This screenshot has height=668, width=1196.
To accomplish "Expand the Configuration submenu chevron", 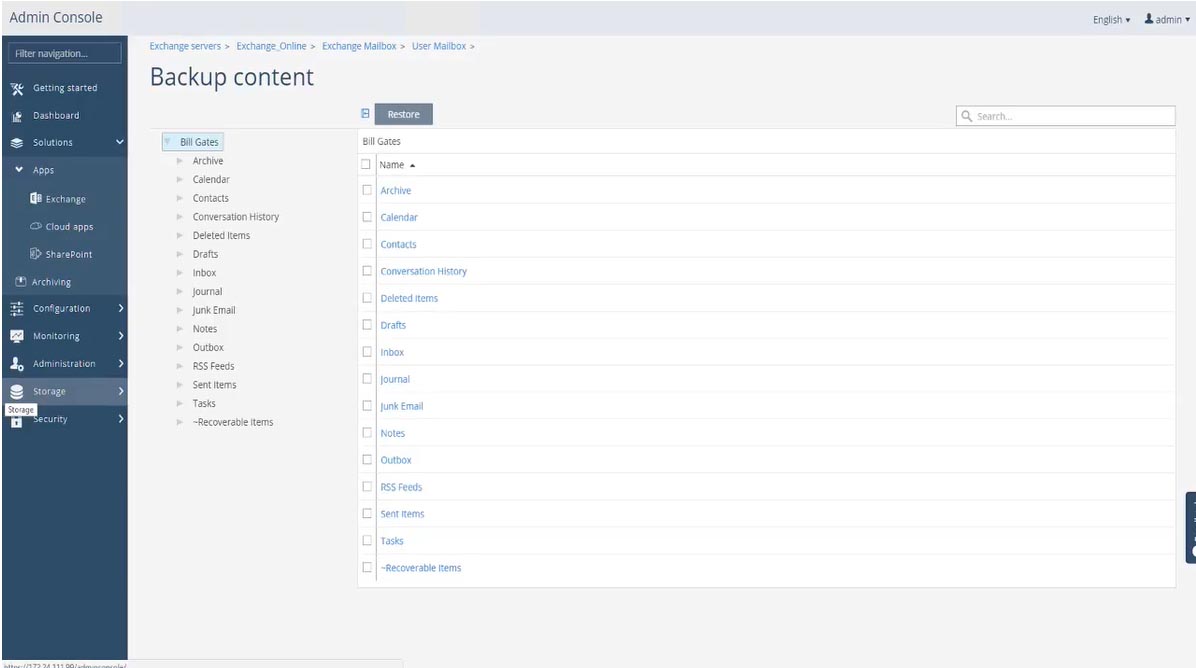I will 121,308.
